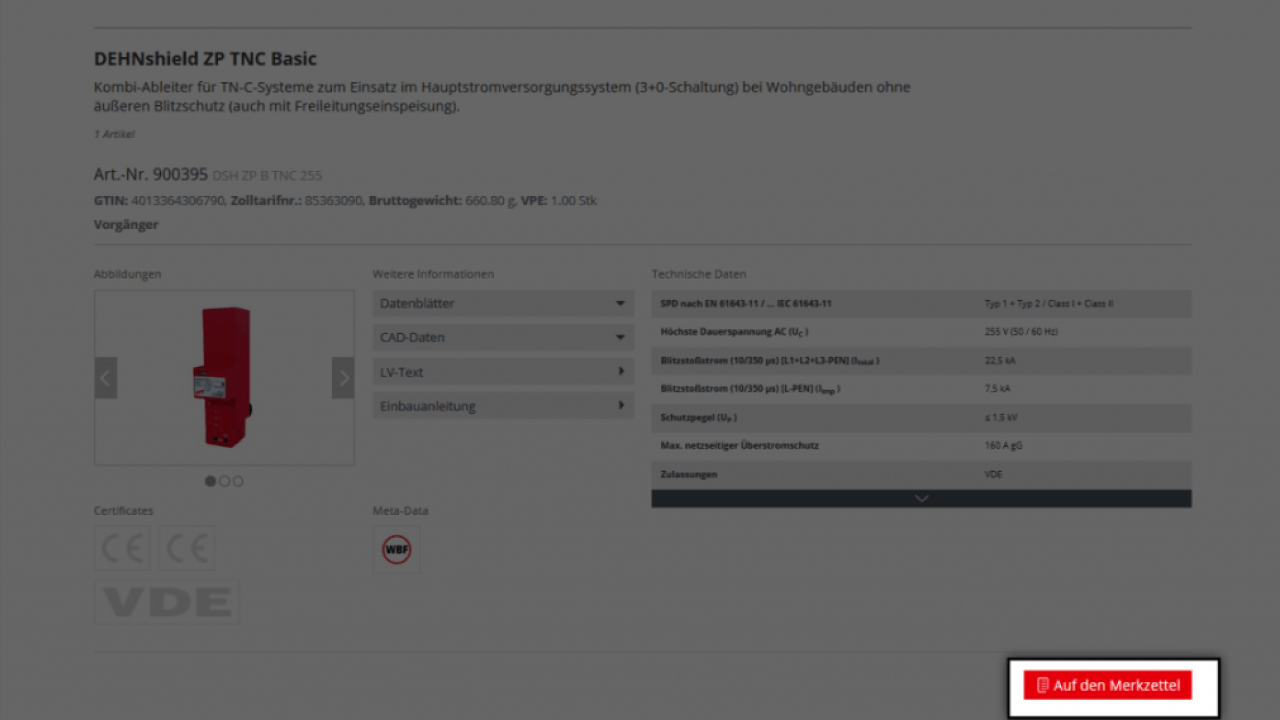1280x720 pixels.
Task: Show previous product image with left arrow
Action: click(x=106, y=378)
